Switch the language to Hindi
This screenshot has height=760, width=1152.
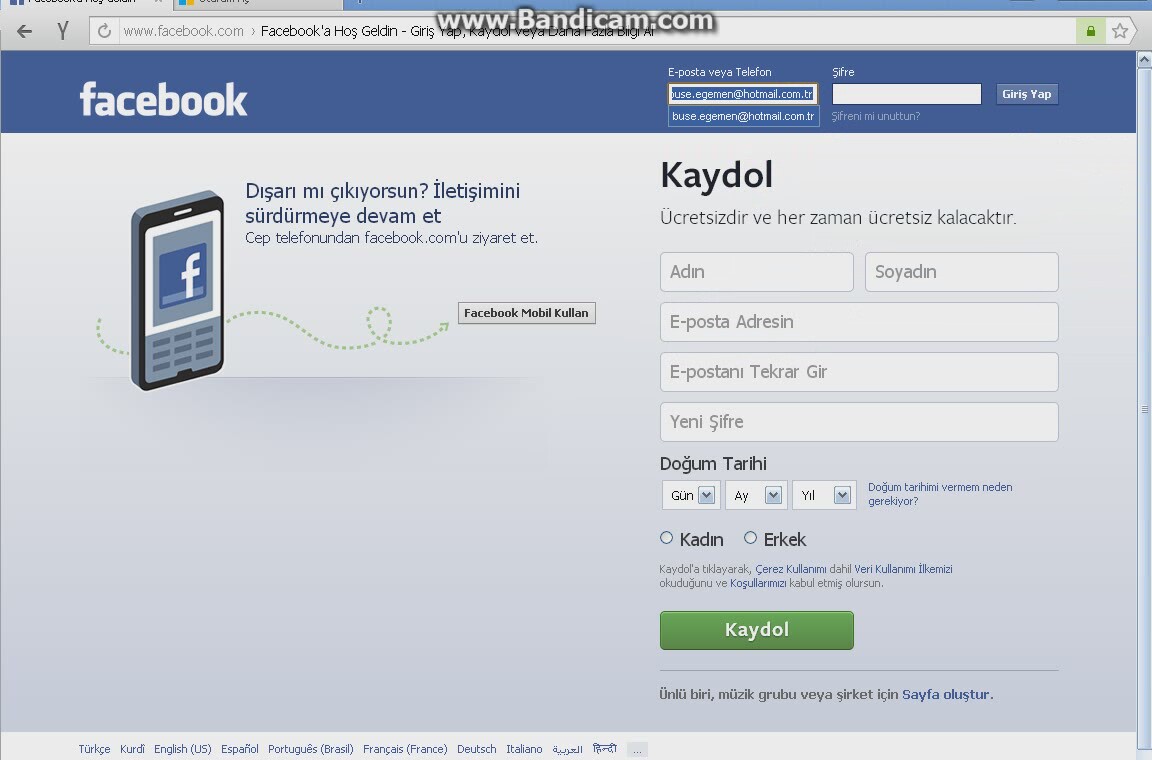[605, 749]
